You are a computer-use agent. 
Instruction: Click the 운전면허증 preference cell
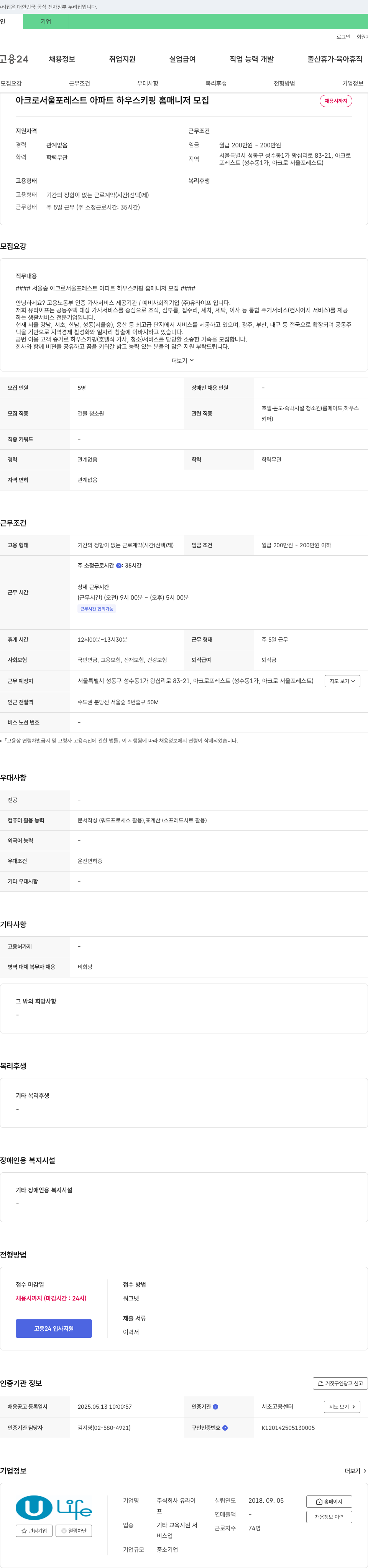point(90,861)
